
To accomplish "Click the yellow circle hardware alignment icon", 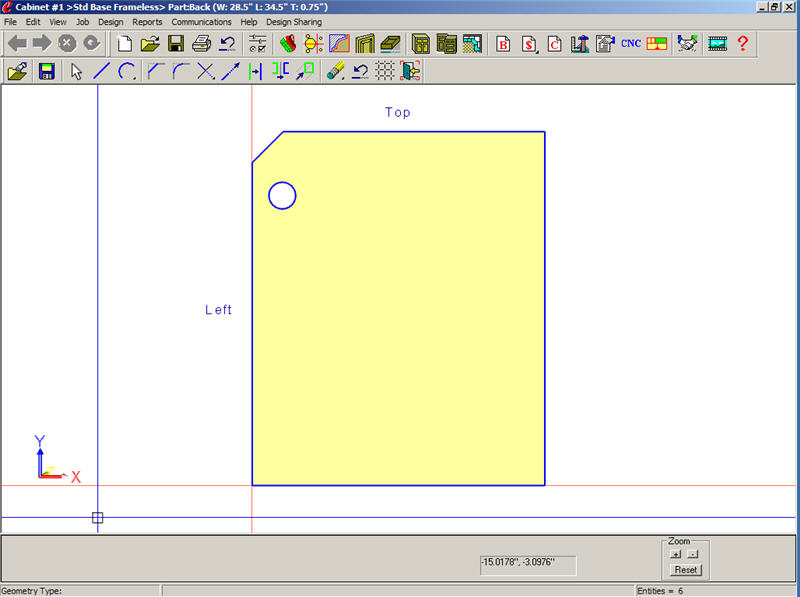I will 314,43.
